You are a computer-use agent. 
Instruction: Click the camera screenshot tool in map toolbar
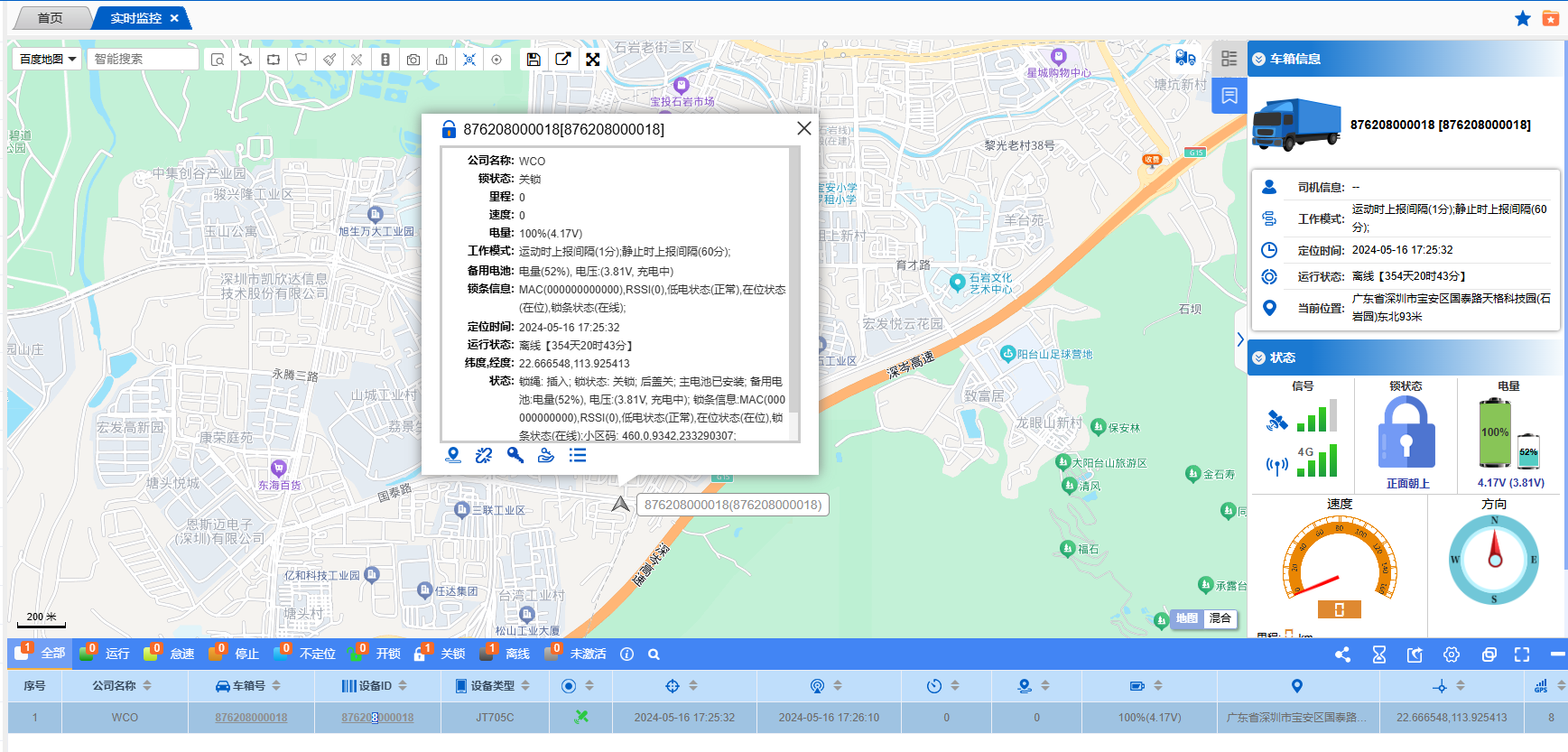point(413,60)
